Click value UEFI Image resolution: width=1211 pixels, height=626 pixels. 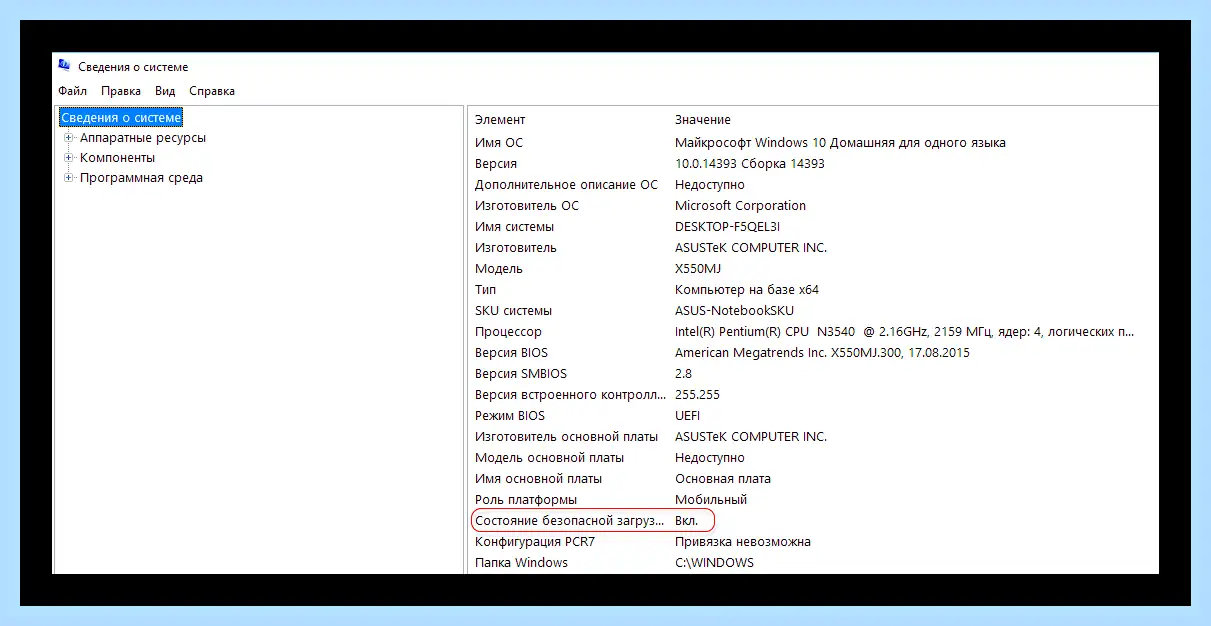pos(688,416)
